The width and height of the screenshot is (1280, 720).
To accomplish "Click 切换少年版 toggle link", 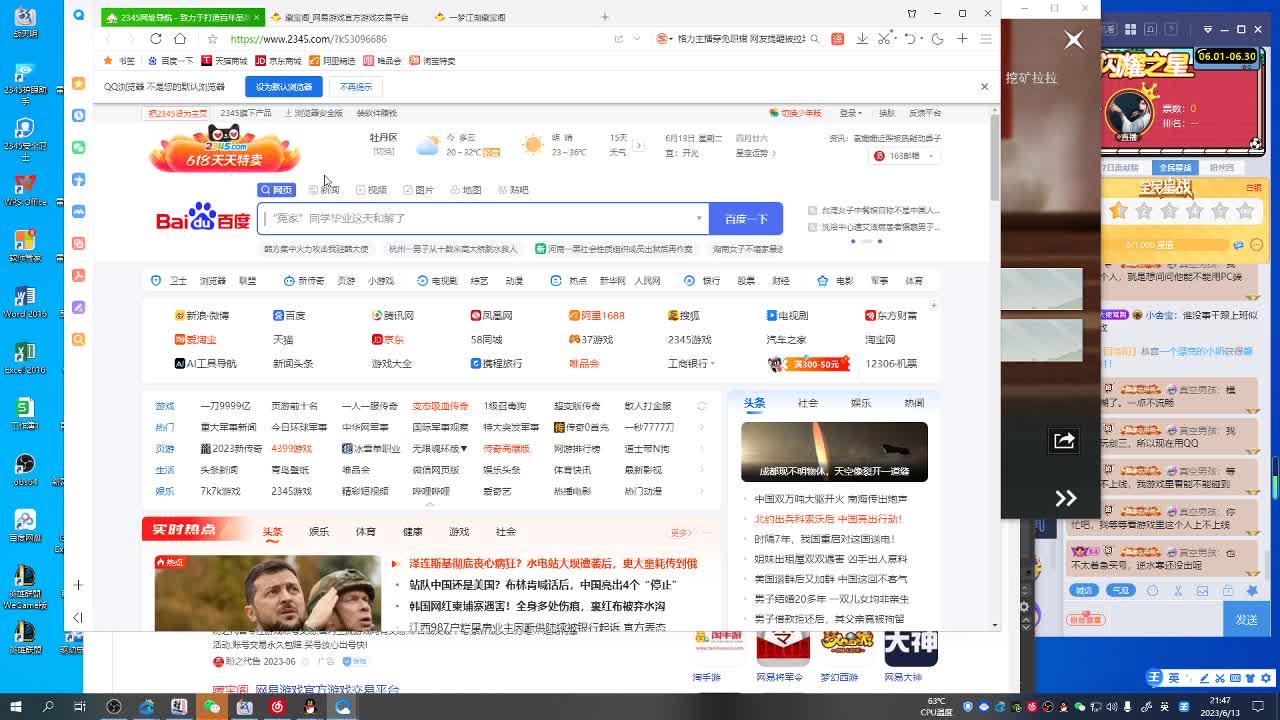I will 795,113.
